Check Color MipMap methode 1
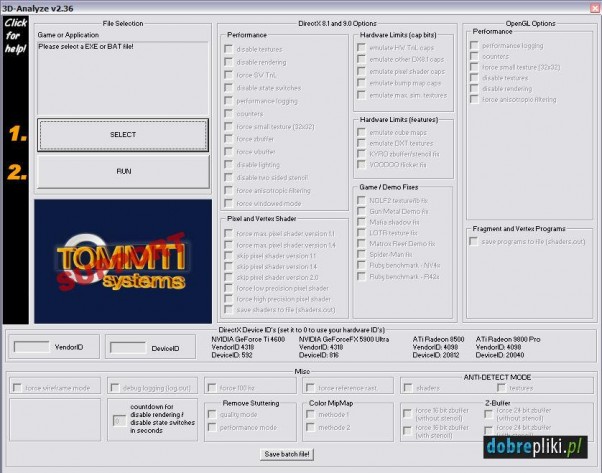602x473 pixels. [310, 414]
